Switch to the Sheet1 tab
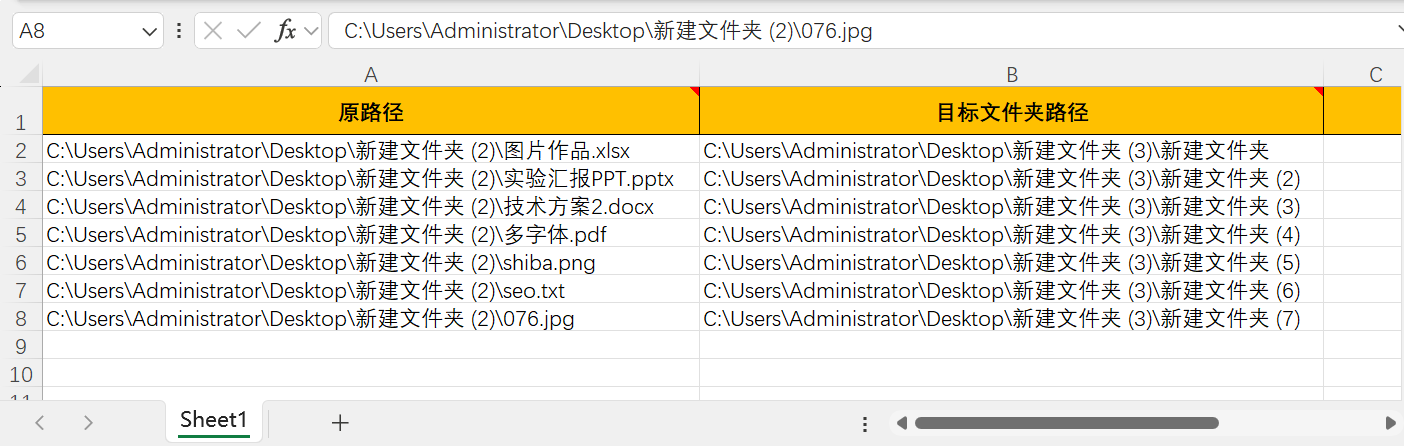The height and width of the screenshot is (446, 1404). tap(213, 420)
